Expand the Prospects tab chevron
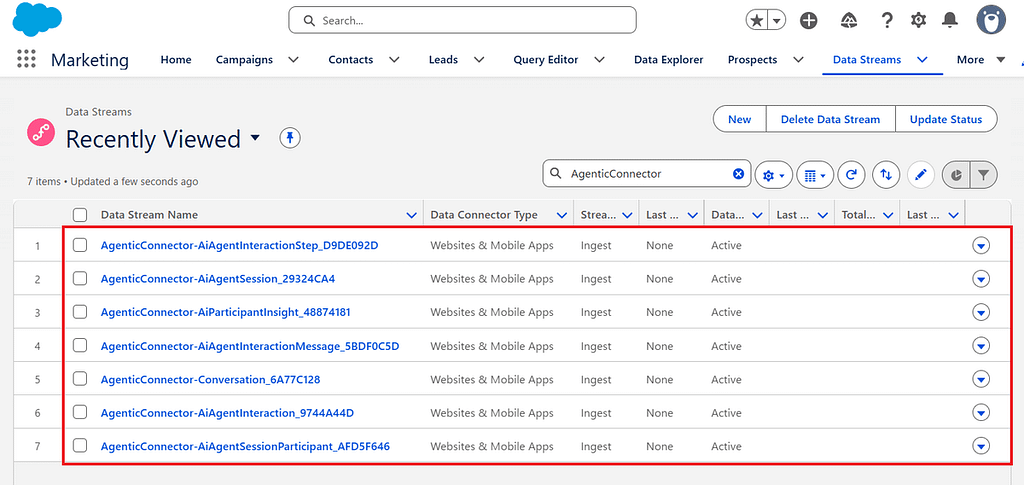The height and width of the screenshot is (485, 1024). 798,59
